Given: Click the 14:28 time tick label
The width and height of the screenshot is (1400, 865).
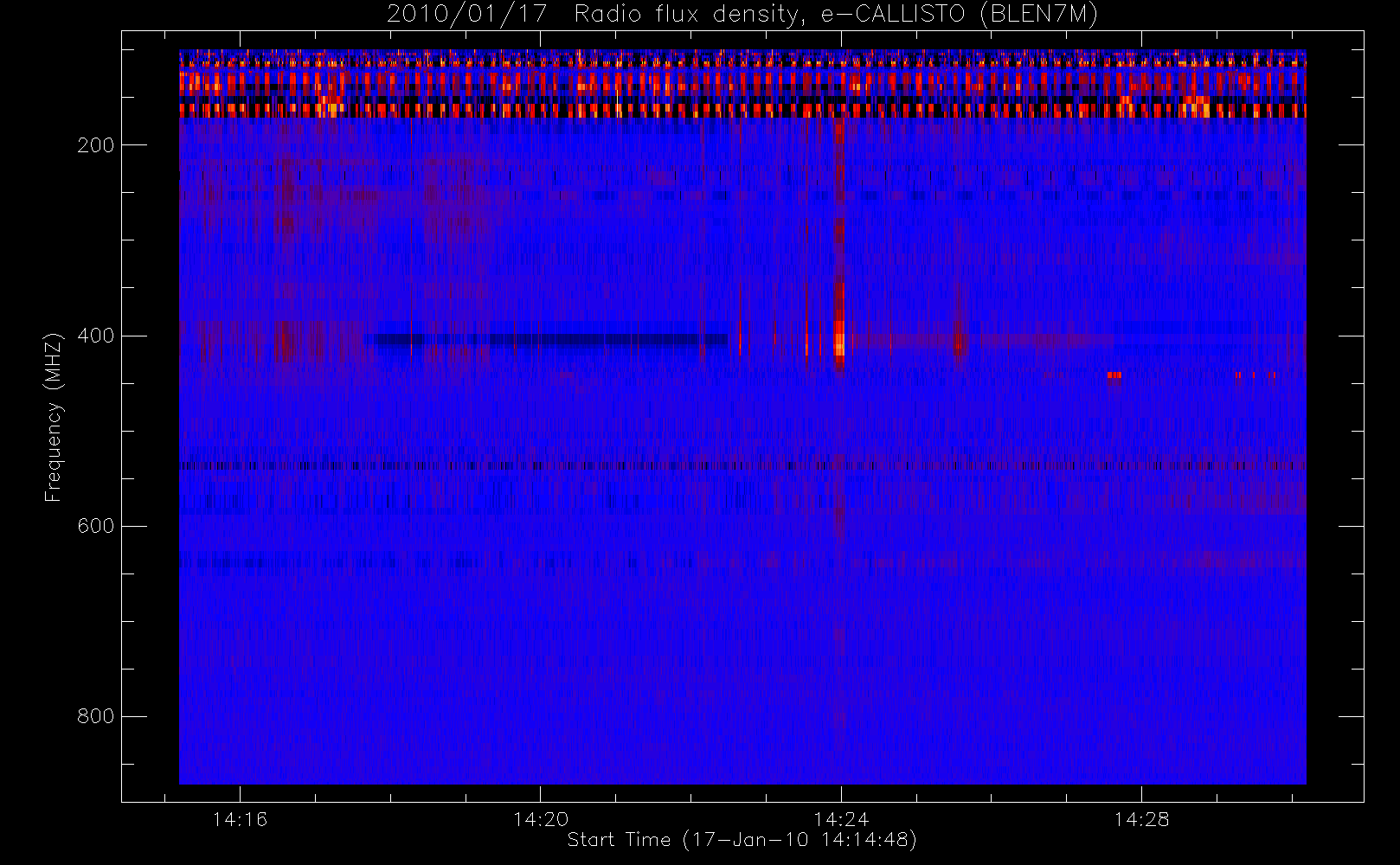Looking at the screenshot, I should point(1141,819).
